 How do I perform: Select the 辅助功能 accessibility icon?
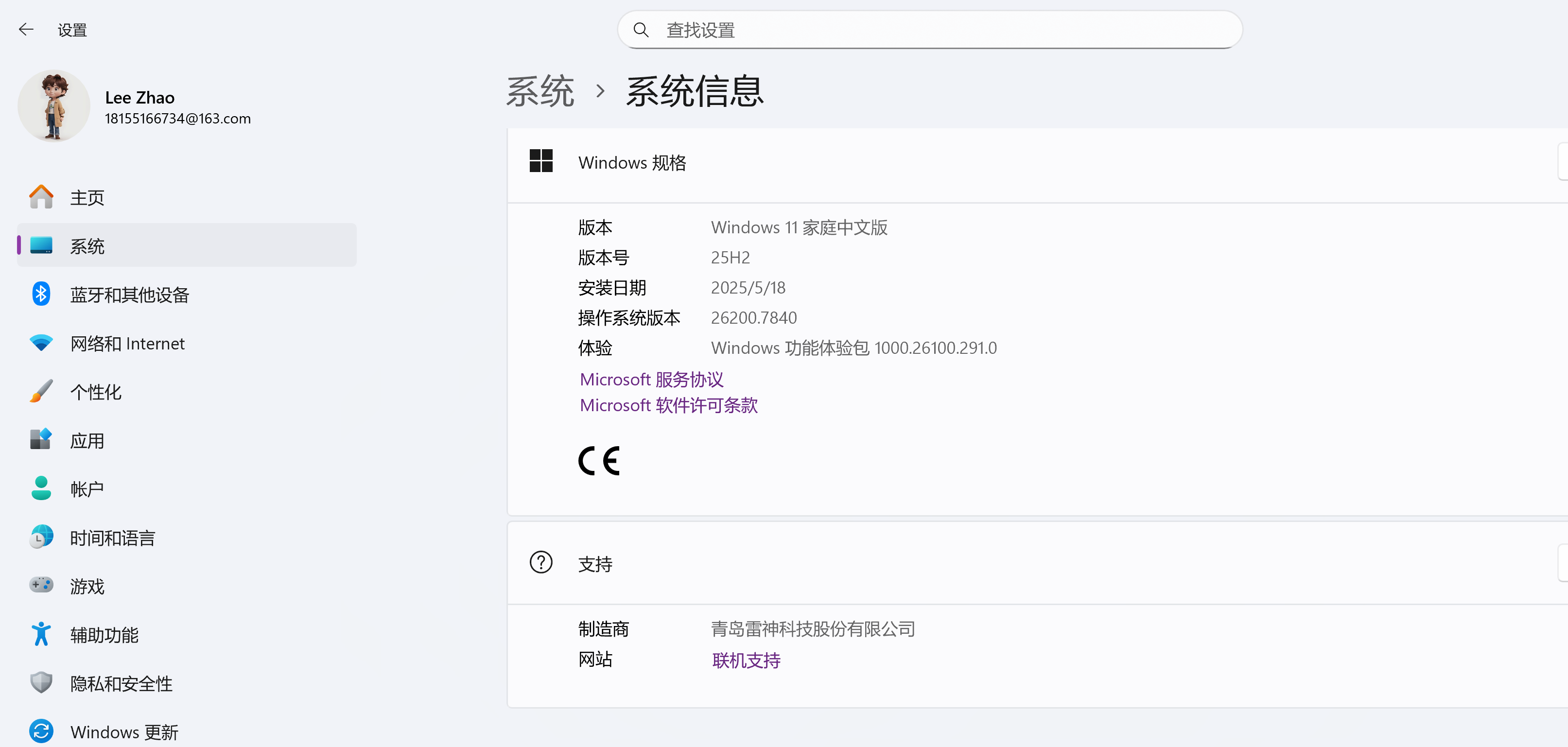[x=41, y=634]
